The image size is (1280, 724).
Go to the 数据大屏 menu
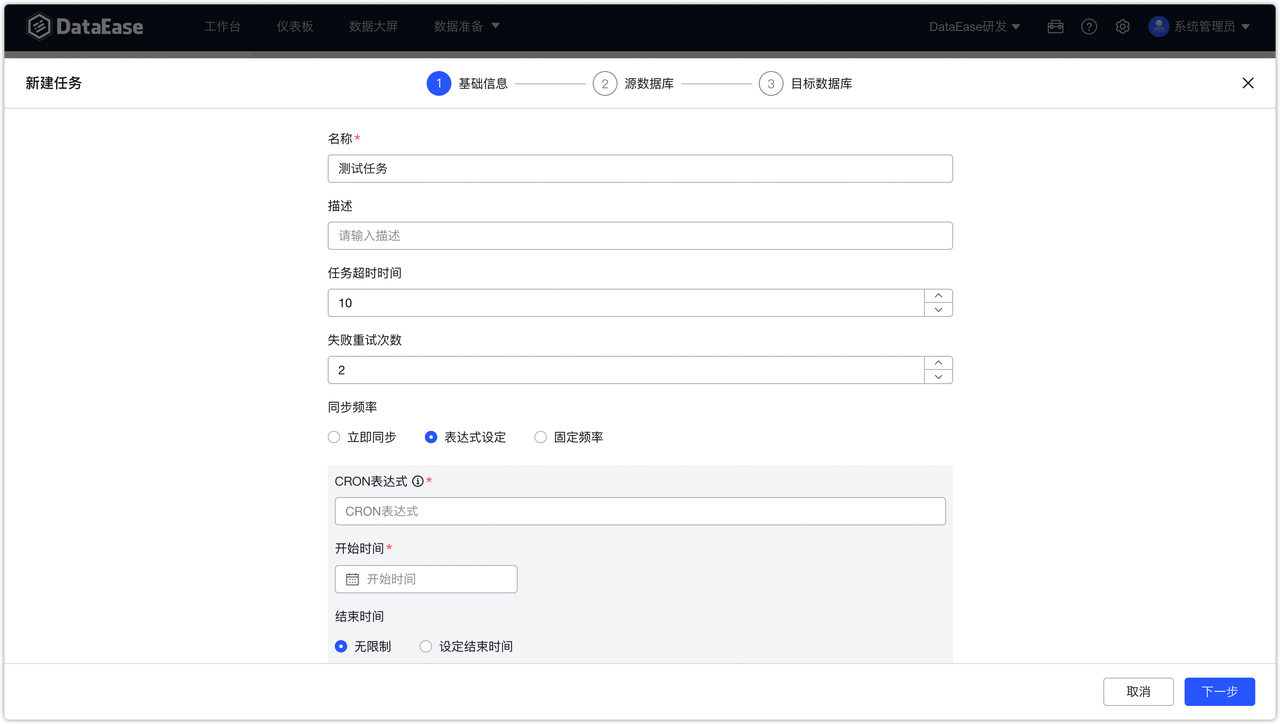pyautogui.click(x=373, y=27)
